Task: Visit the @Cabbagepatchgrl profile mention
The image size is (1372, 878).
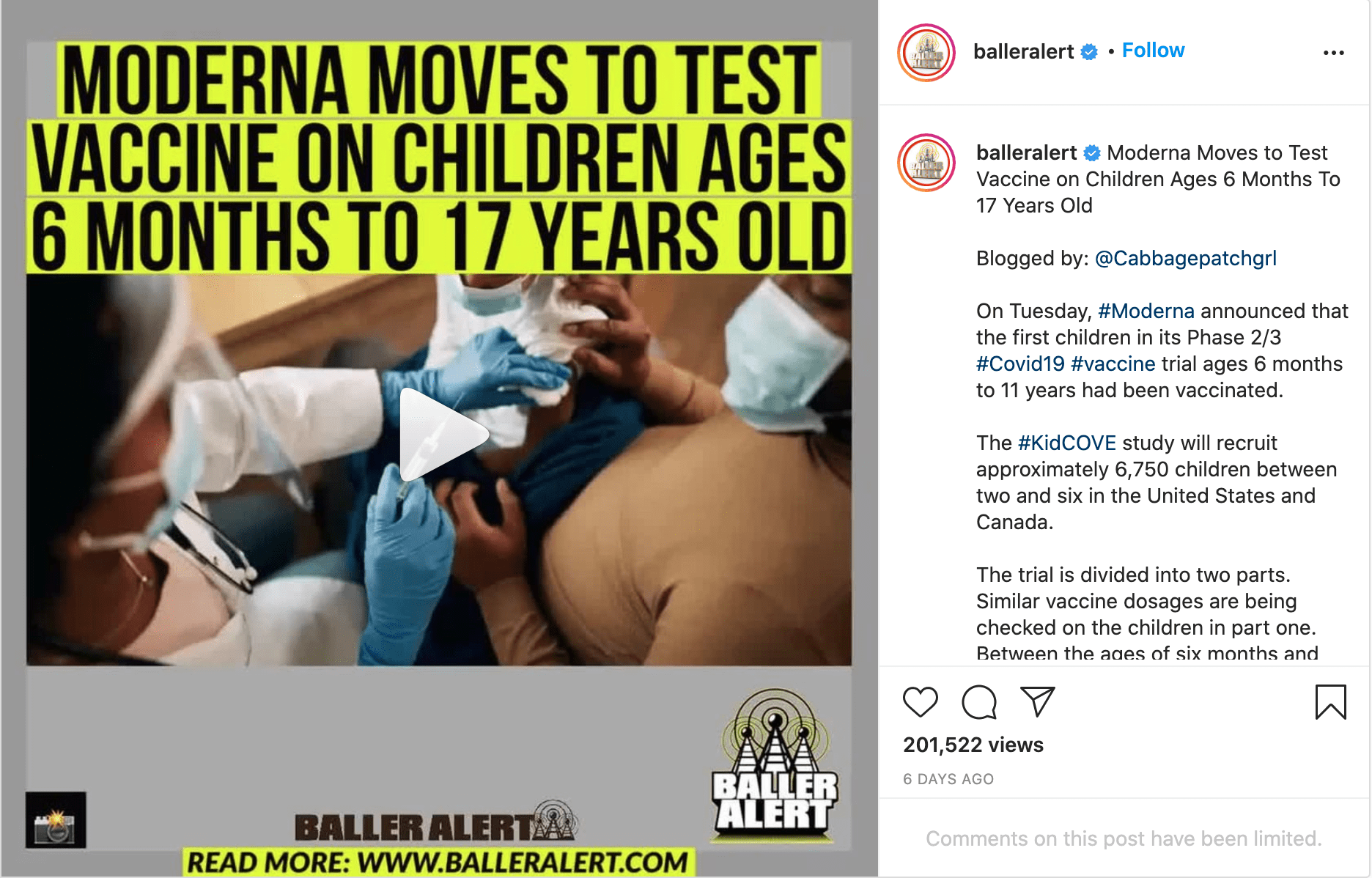Action: pos(1185,259)
